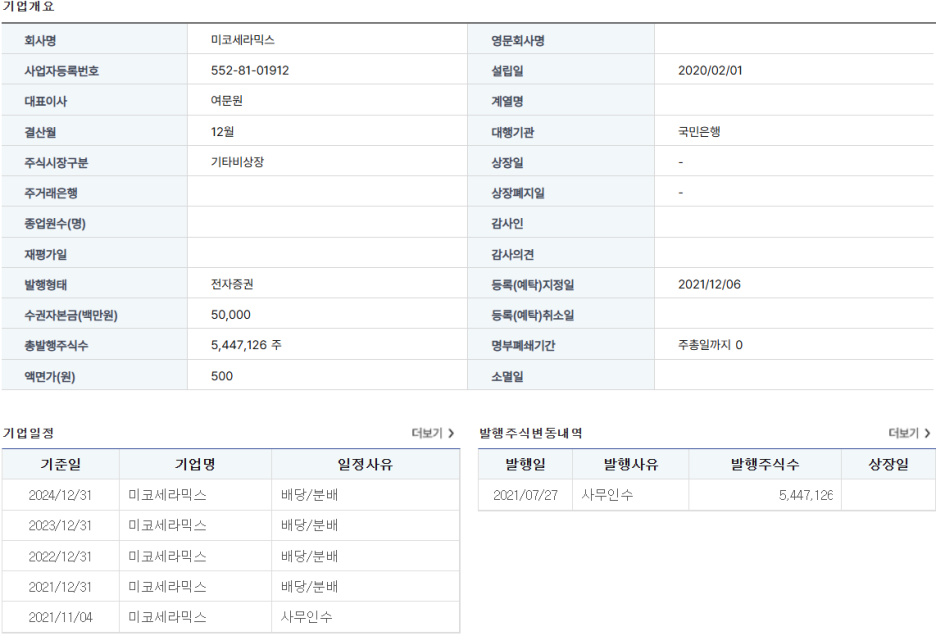Viewport: 936px width, 636px height.
Task: Click the 명부폐쇄기간 label
Action: click(523, 346)
